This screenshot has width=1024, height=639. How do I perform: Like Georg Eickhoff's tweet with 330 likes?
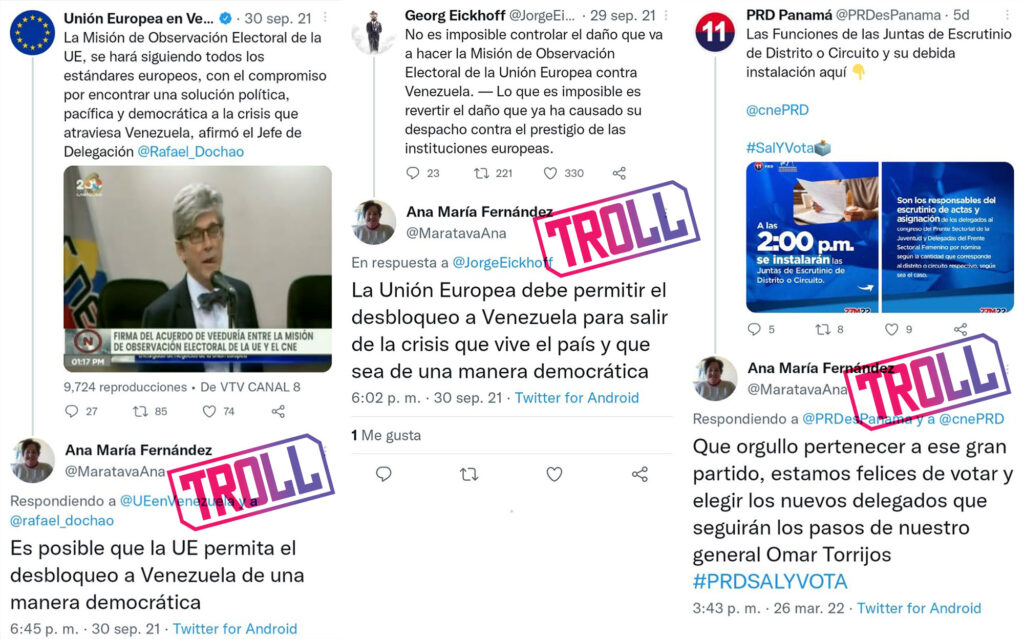551,173
